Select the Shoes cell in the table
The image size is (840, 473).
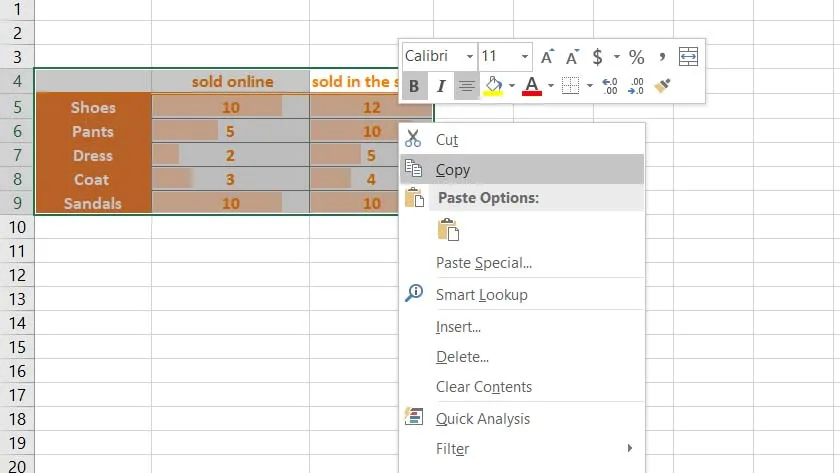(93, 107)
